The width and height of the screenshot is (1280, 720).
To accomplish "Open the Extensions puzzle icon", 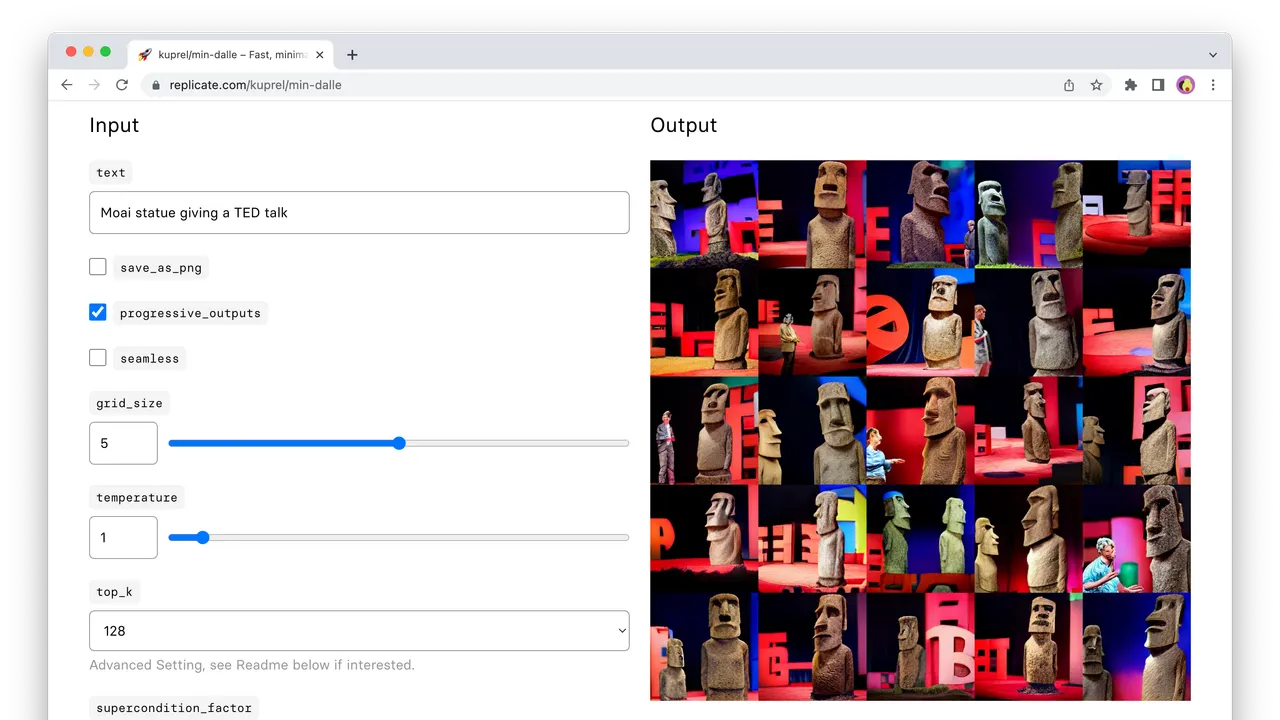I will click(x=1131, y=85).
